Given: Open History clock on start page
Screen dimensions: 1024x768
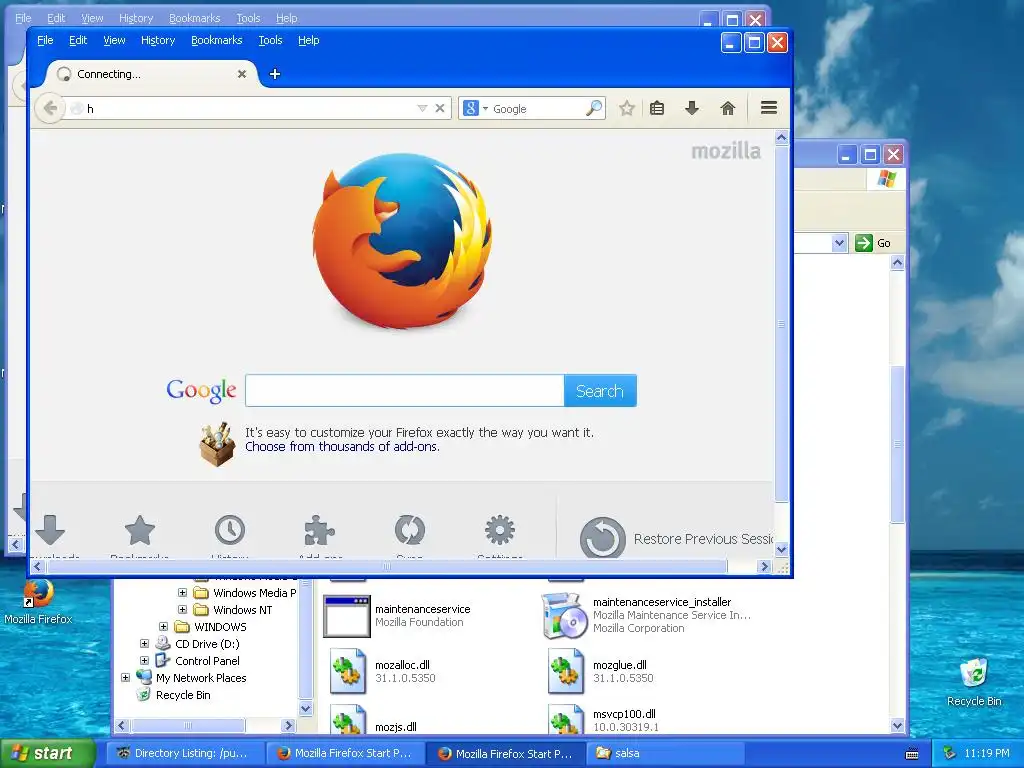Looking at the screenshot, I should point(230,530).
